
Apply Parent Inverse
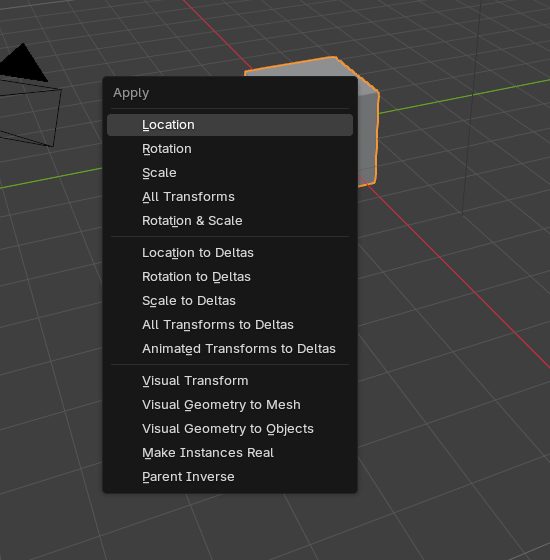pyautogui.click(x=230, y=476)
